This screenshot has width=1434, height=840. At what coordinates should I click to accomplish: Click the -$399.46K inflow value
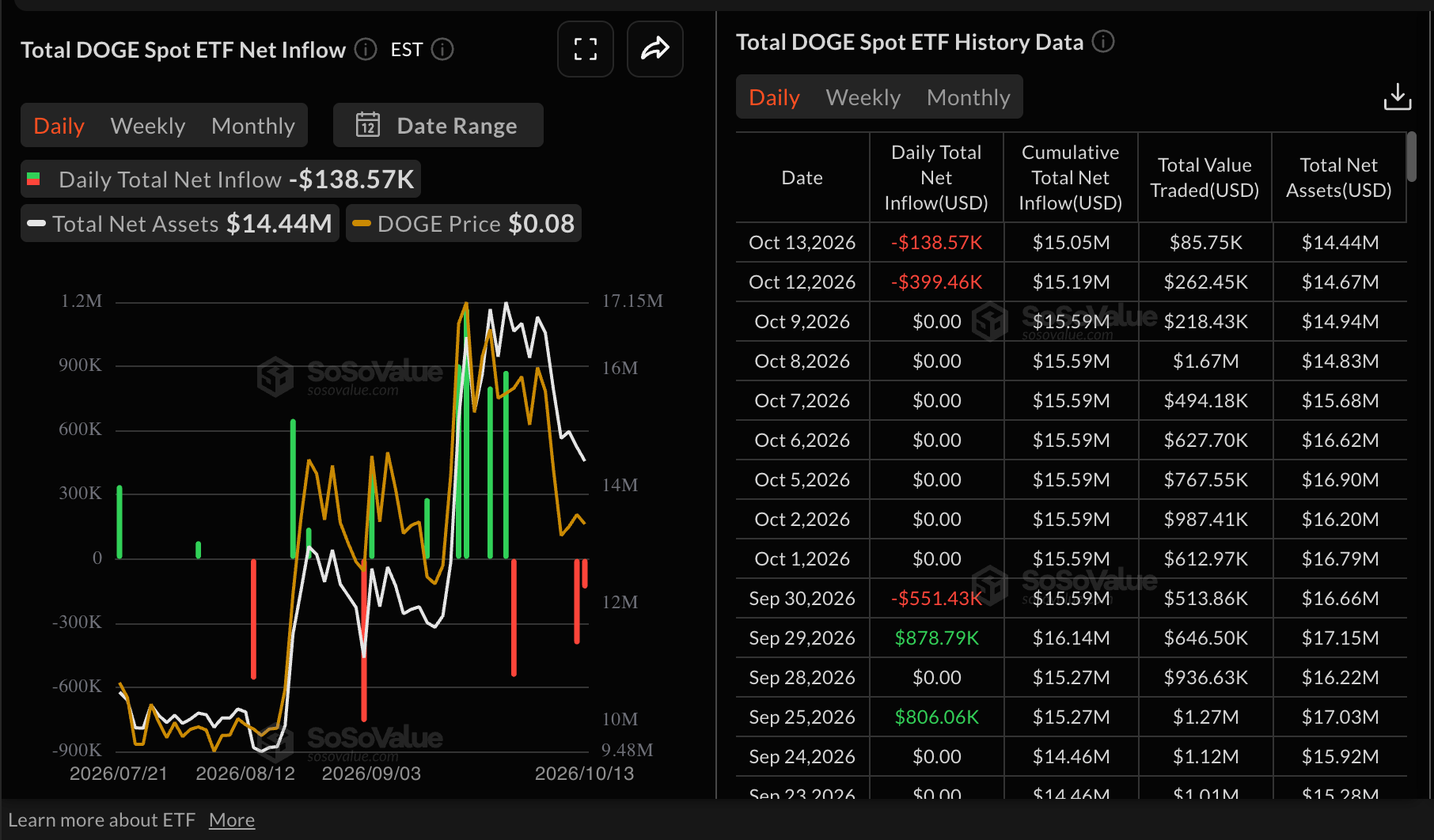(x=937, y=282)
